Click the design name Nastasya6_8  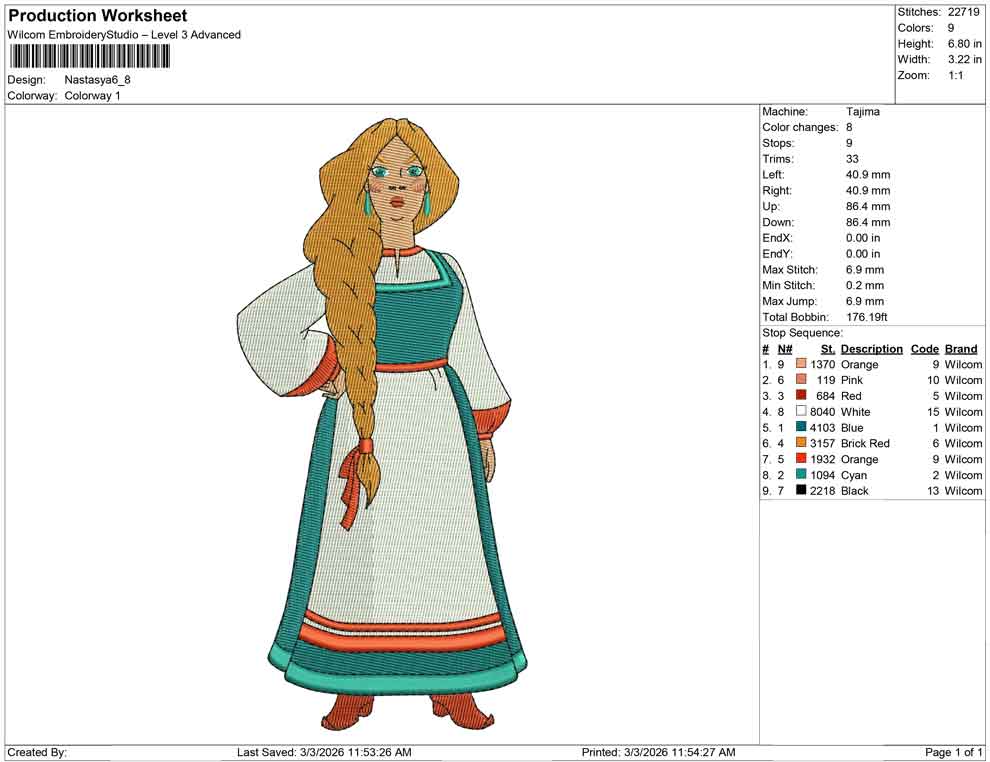coord(97,80)
